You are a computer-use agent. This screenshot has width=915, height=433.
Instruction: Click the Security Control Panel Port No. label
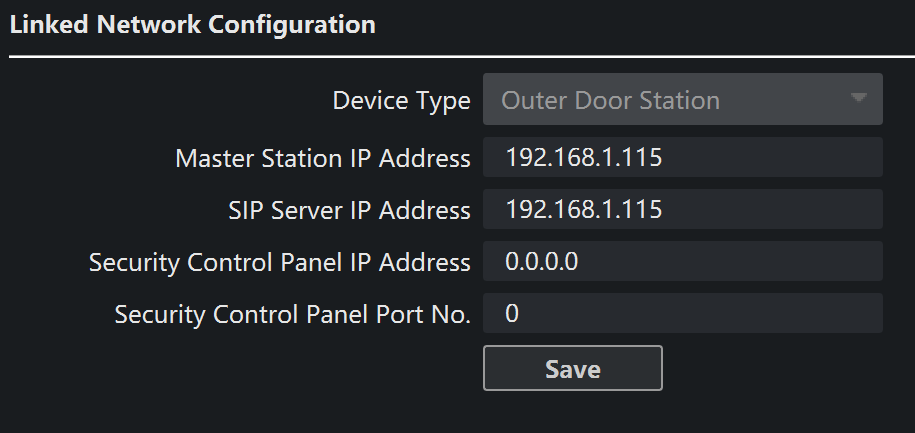(x=292, y=314)
